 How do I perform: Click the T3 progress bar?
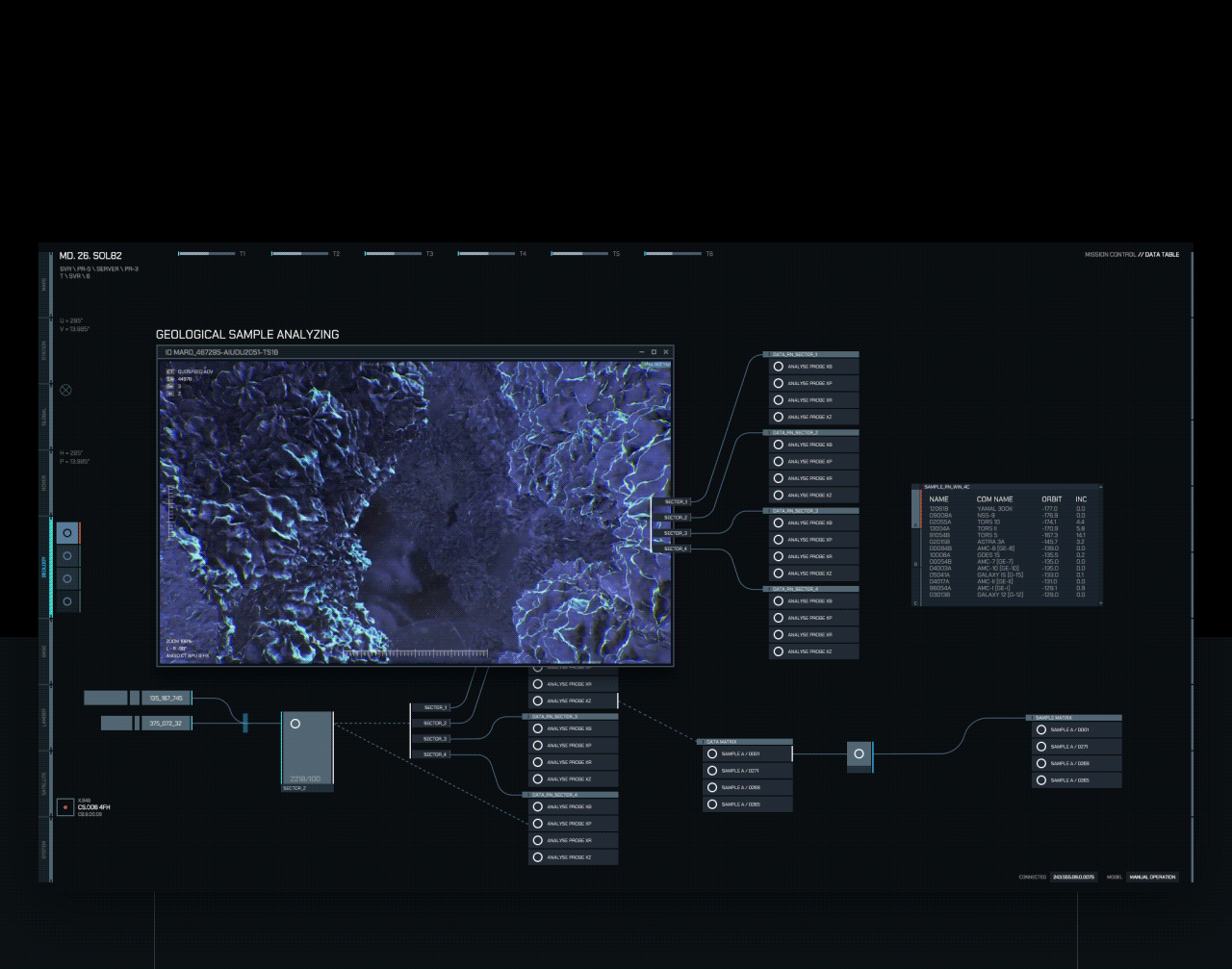(x=393, y=254)
